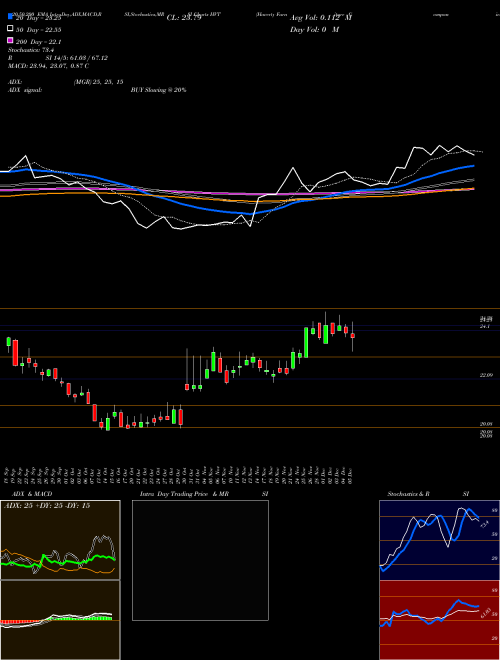Open the ADX indicator chart thumbnail
The height and width of the screenshot is (660, 500).
pos(60,540)
